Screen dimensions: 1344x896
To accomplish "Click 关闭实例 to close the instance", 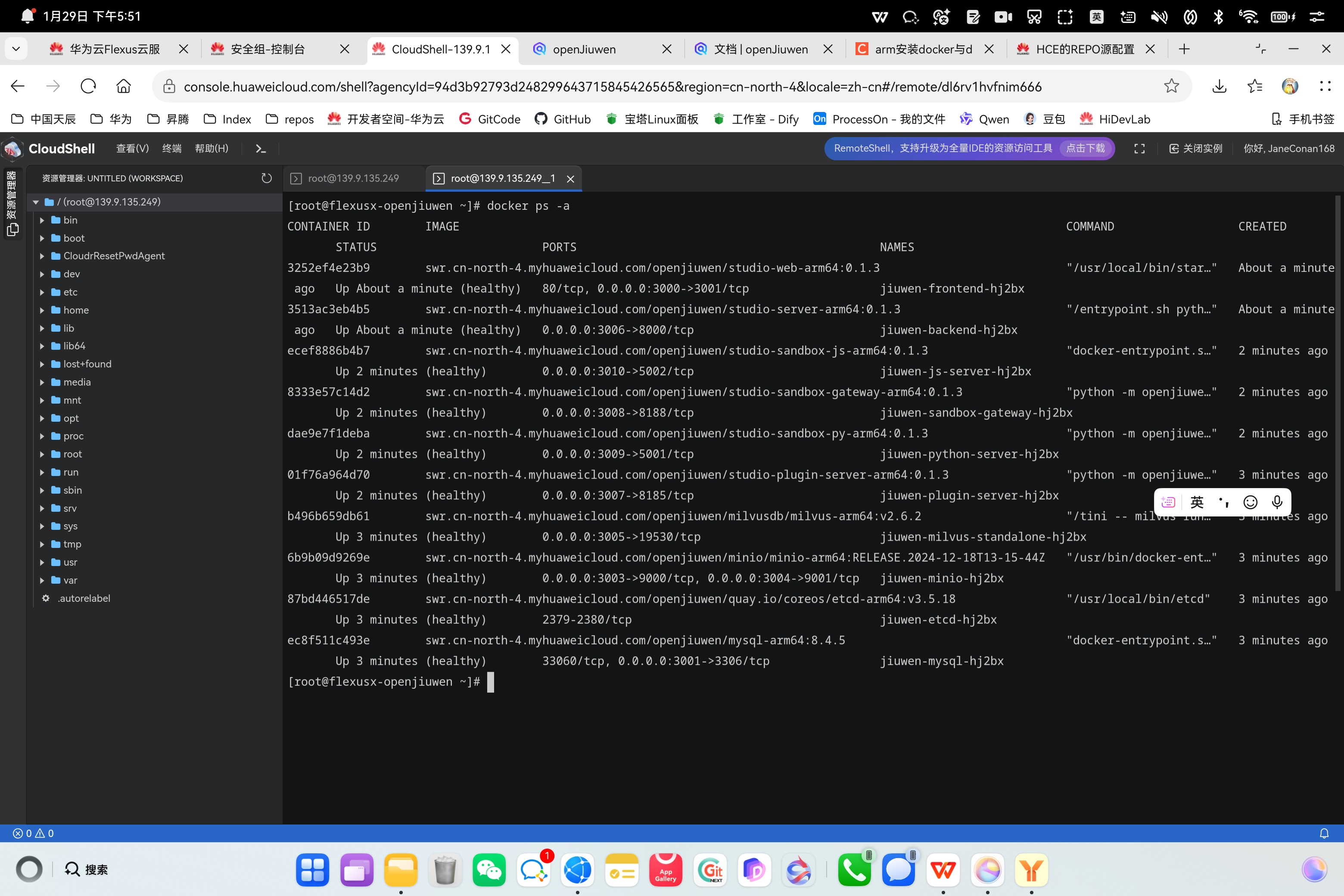I will click(1196, 149).
